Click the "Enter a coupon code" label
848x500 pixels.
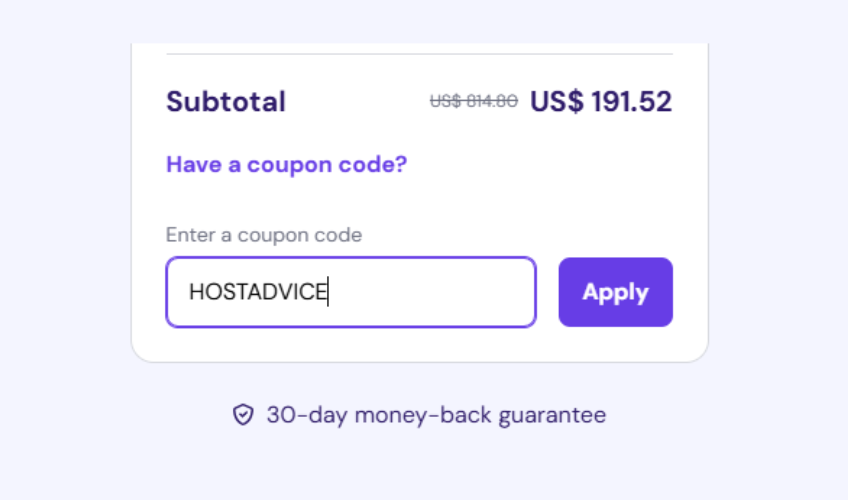[x=264, y=235]
